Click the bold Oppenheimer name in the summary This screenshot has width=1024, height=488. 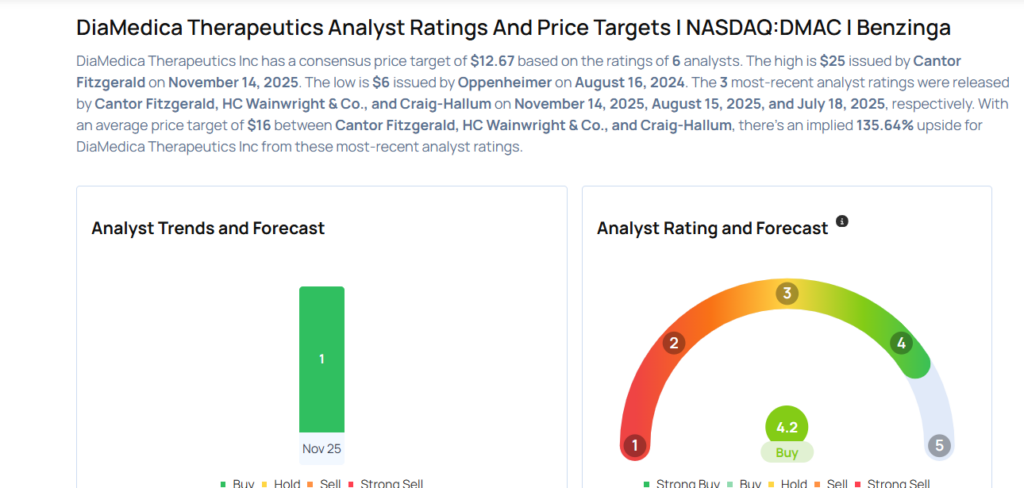click(504, 80)
